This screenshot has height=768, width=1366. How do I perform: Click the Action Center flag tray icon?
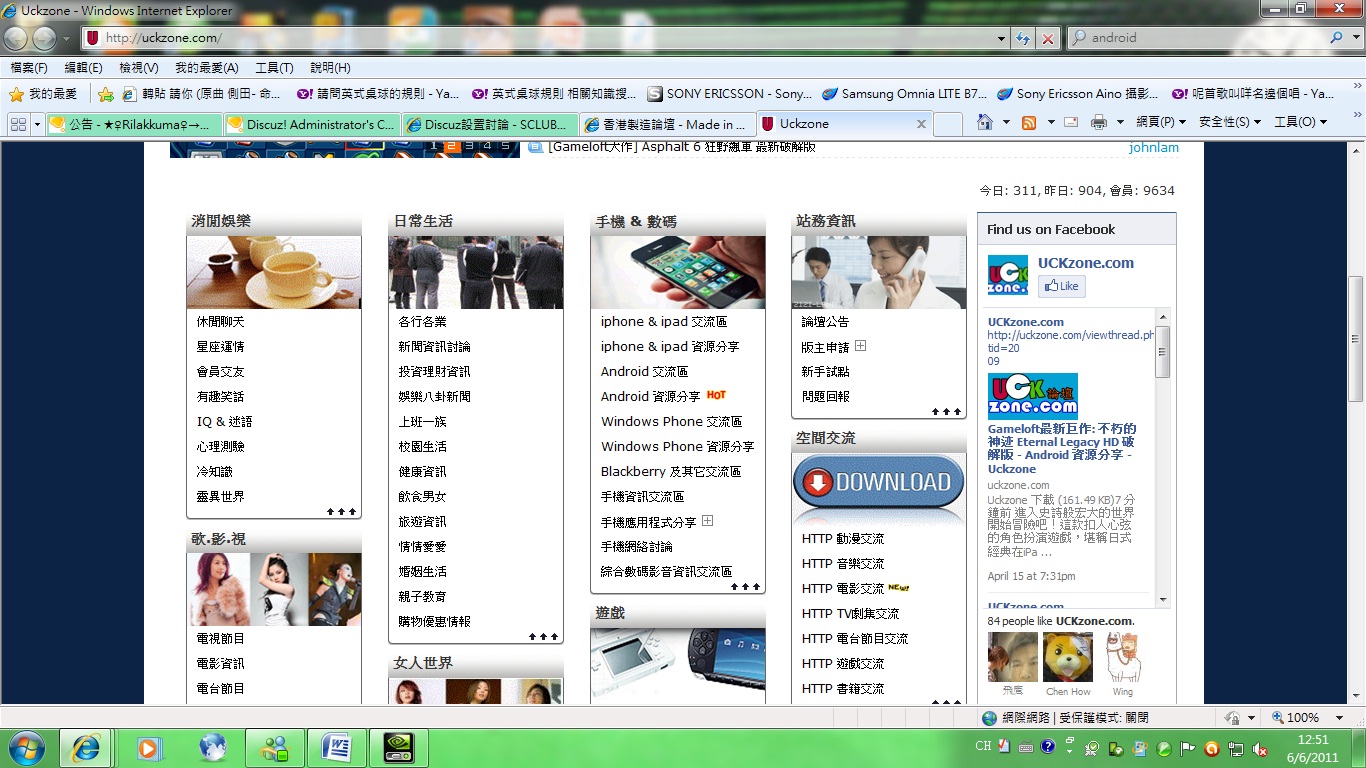coord(1188,749)
